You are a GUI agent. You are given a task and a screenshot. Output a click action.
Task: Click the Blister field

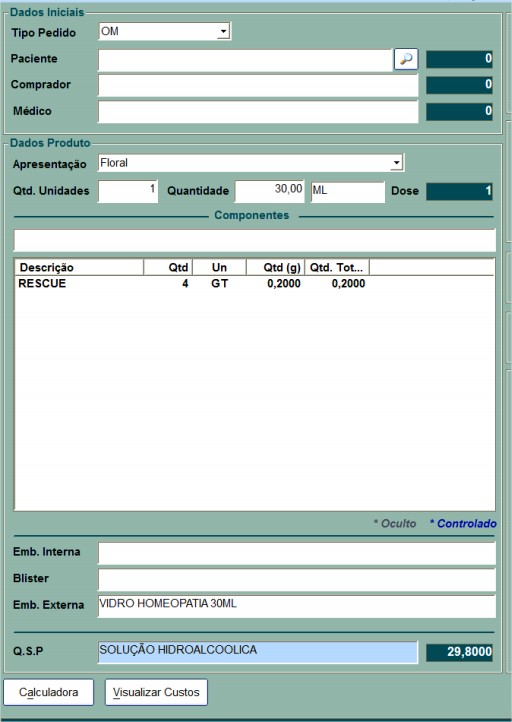[x=297, y=580]
